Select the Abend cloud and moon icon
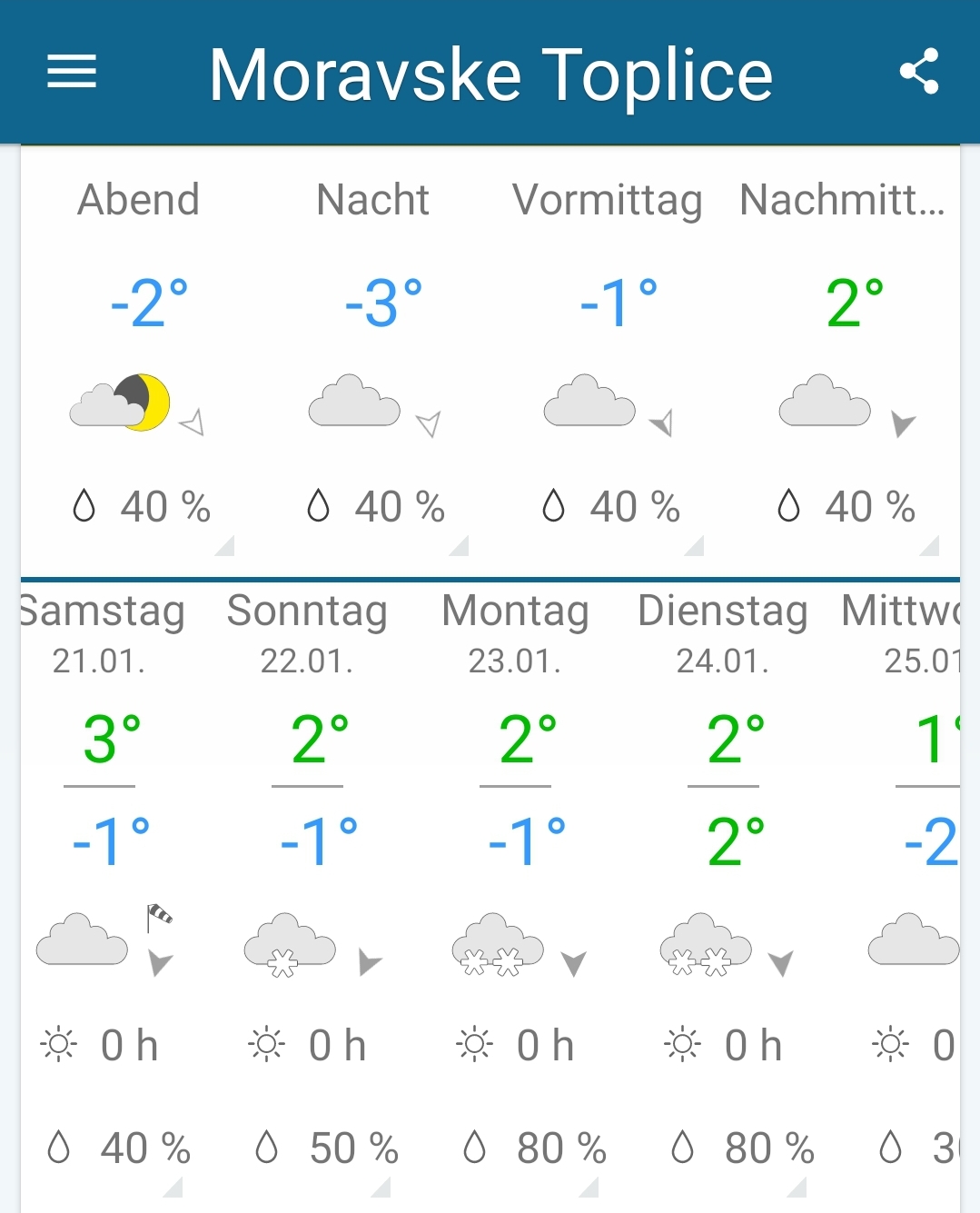This screenshot has width=980, height=1213. point(120,402)
